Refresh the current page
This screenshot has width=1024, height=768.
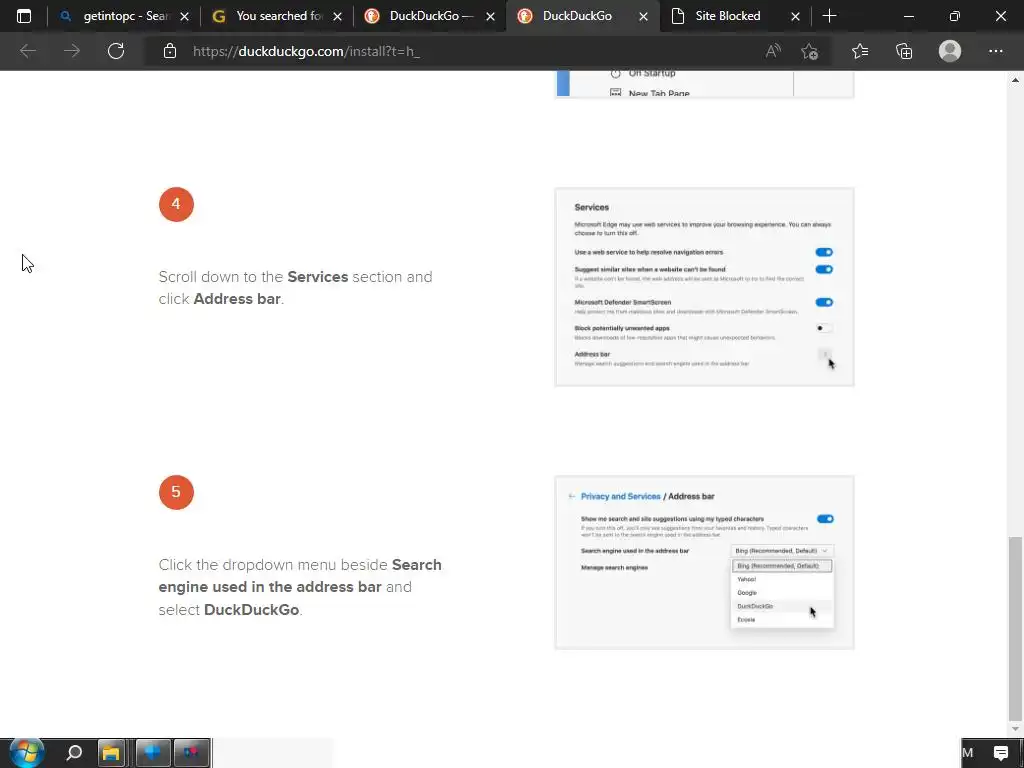point(116,51)
